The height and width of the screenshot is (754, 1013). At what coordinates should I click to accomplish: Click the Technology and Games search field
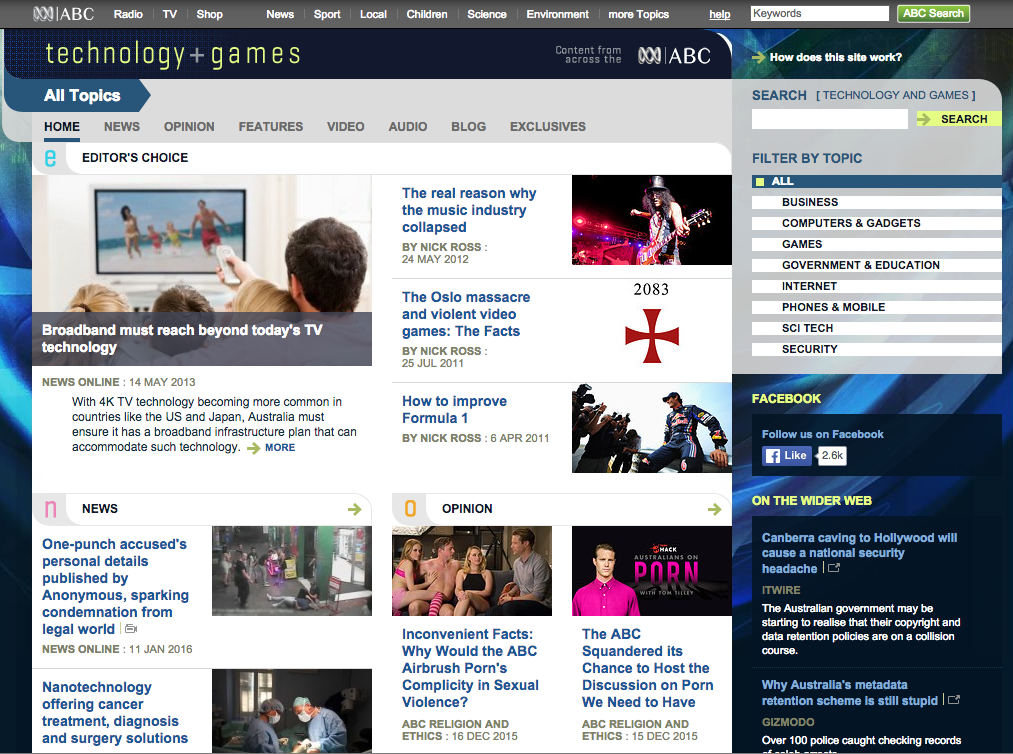829,119
